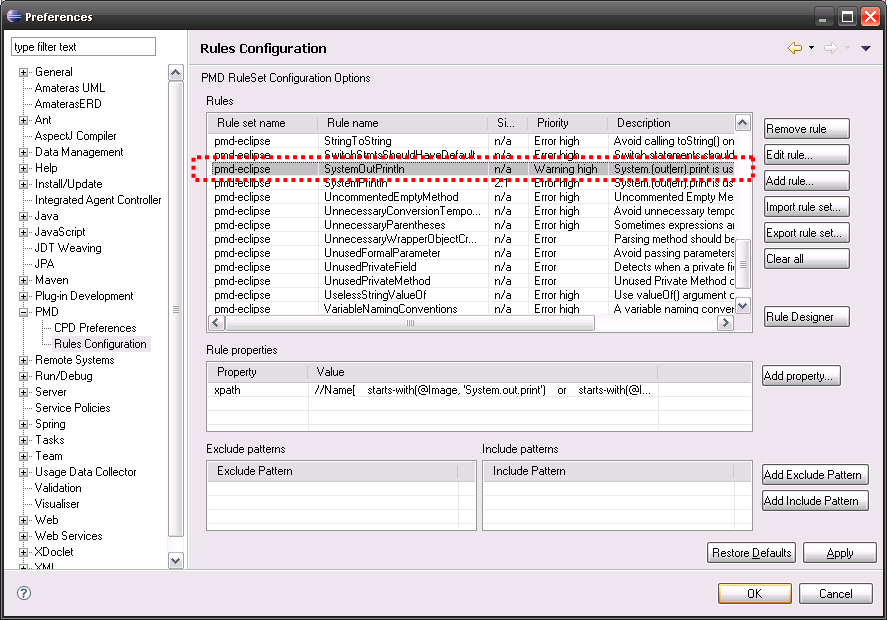This screenshot has height=620, width=887.
Task: Click the Remove rule button
Action: click(x=806, y=129)
